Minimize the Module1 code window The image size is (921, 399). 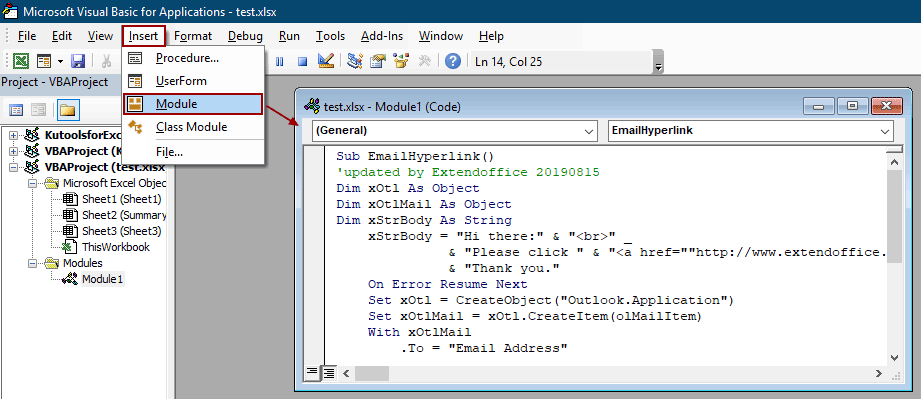click(819, 106)
